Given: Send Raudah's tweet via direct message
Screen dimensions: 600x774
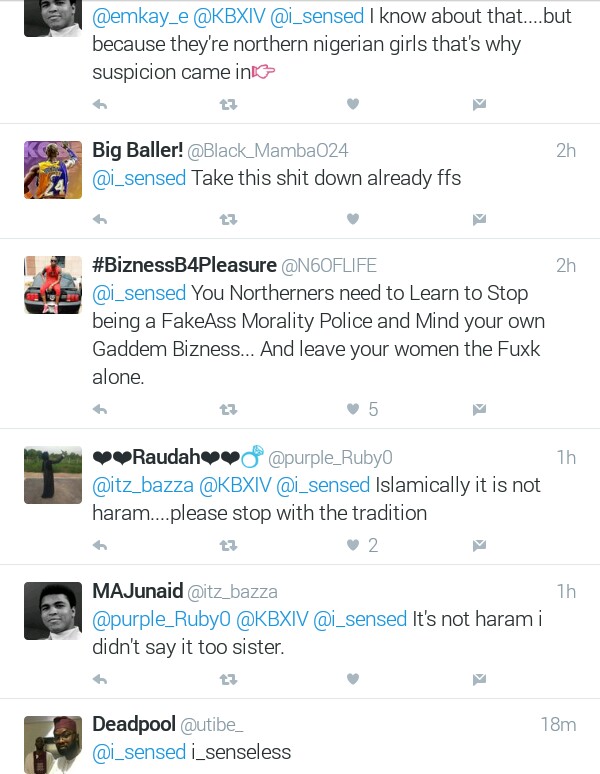Looking at the screenshot, I should pyautogui.click(x=479, y=545).
